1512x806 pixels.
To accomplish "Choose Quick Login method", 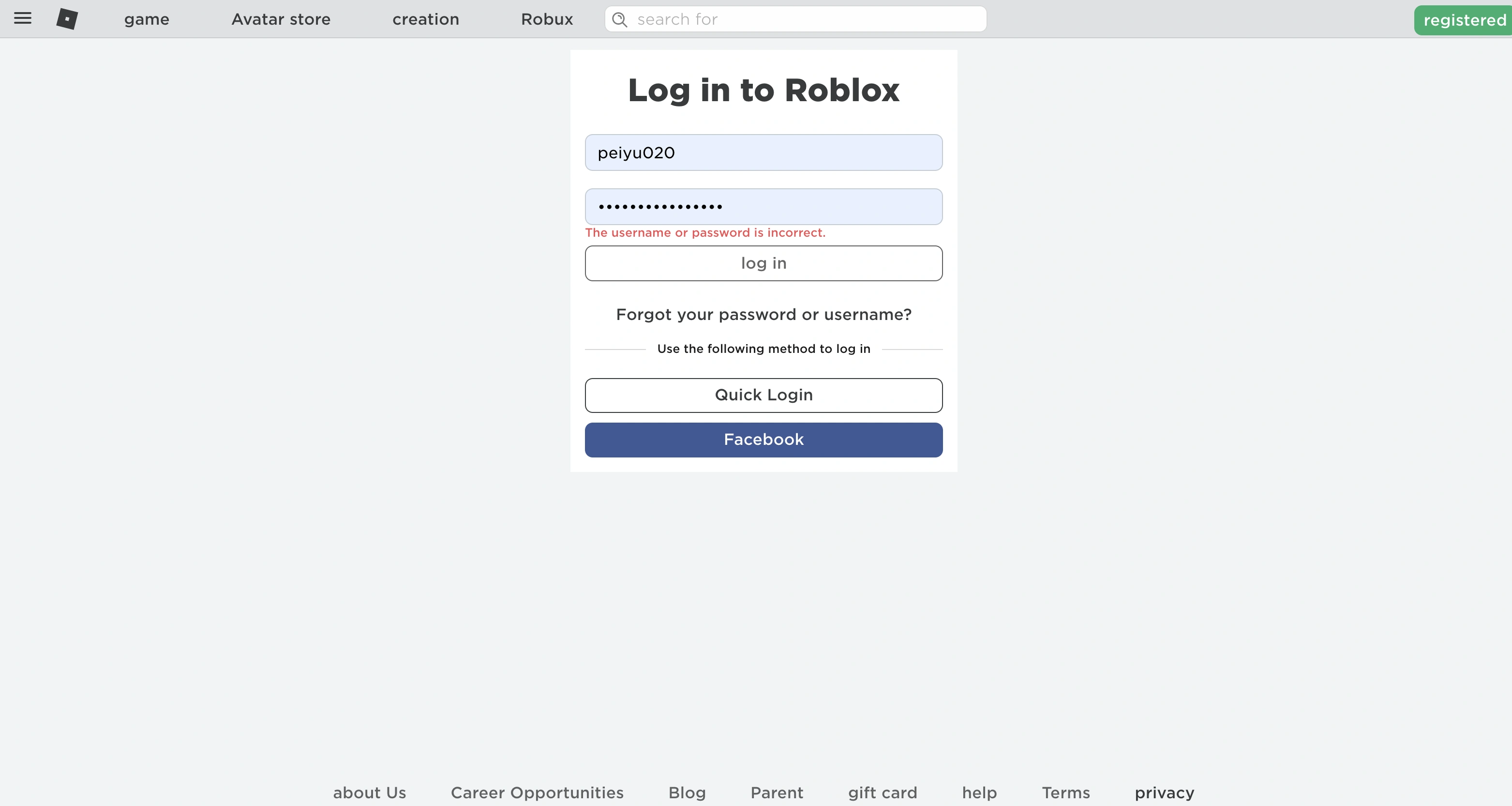I will pyautogui.click(x=763, y=395).
